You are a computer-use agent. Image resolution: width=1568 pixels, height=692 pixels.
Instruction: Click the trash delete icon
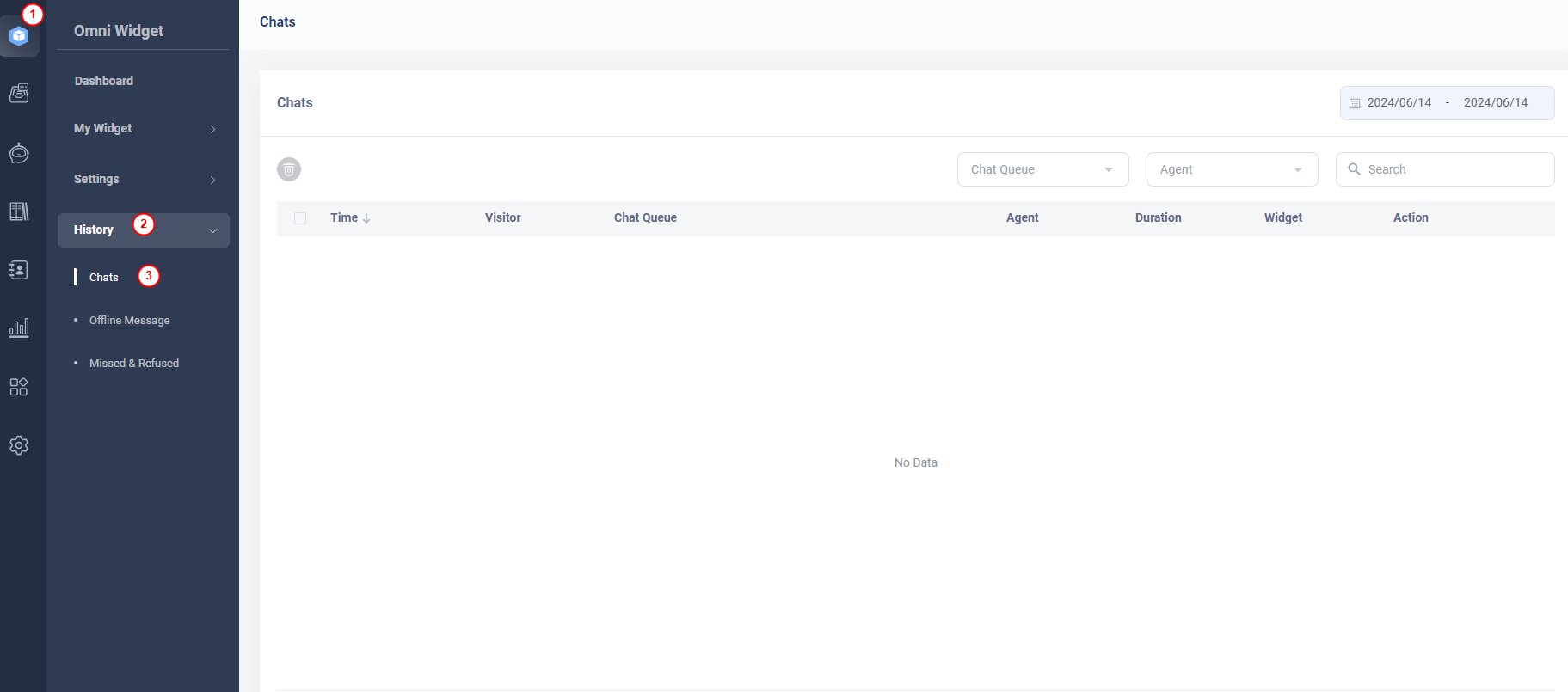tap(289, 169)
